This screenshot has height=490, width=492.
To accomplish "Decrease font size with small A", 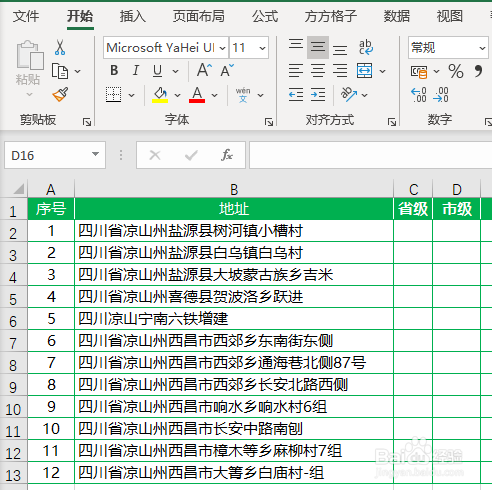I will coord(227,70).
